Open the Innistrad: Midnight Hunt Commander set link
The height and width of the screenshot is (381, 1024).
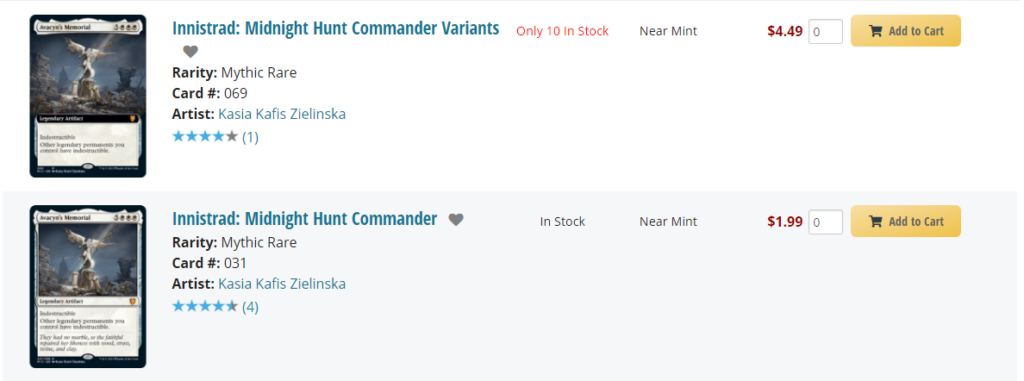click(305, 219)
